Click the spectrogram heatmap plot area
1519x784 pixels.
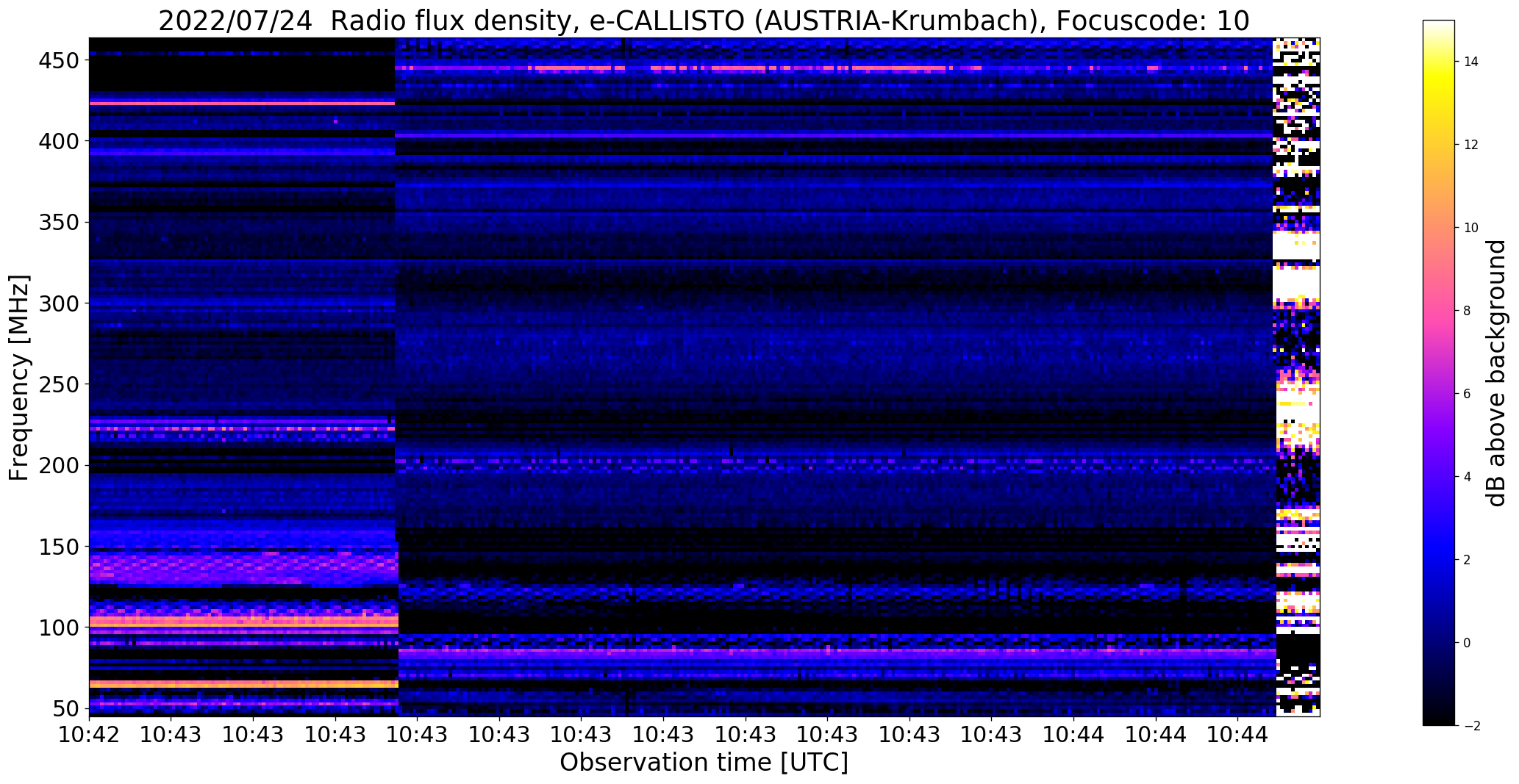(x=704, y=377)
